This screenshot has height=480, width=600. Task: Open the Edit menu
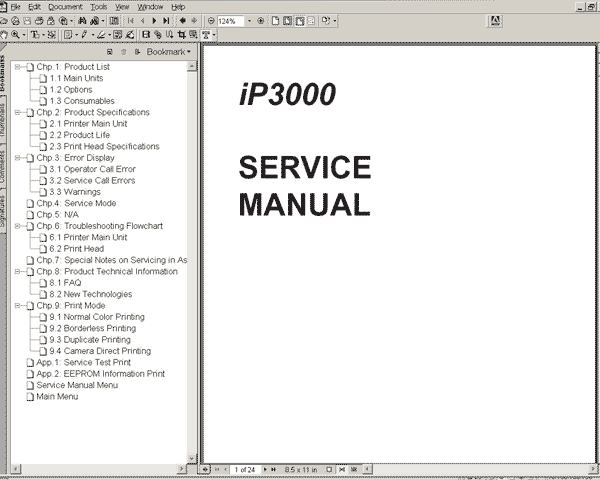tap(34, 7)
